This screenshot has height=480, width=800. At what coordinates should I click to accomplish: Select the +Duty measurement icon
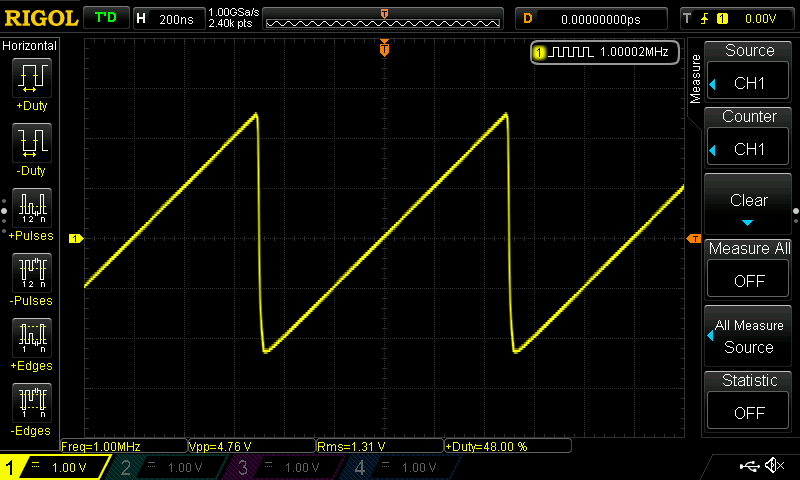pyautogui.click(x=31, y=80)
